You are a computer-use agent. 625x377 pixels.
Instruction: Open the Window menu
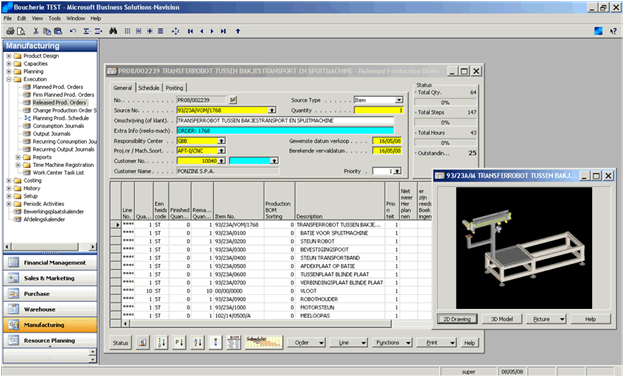[x=75, y=18]
